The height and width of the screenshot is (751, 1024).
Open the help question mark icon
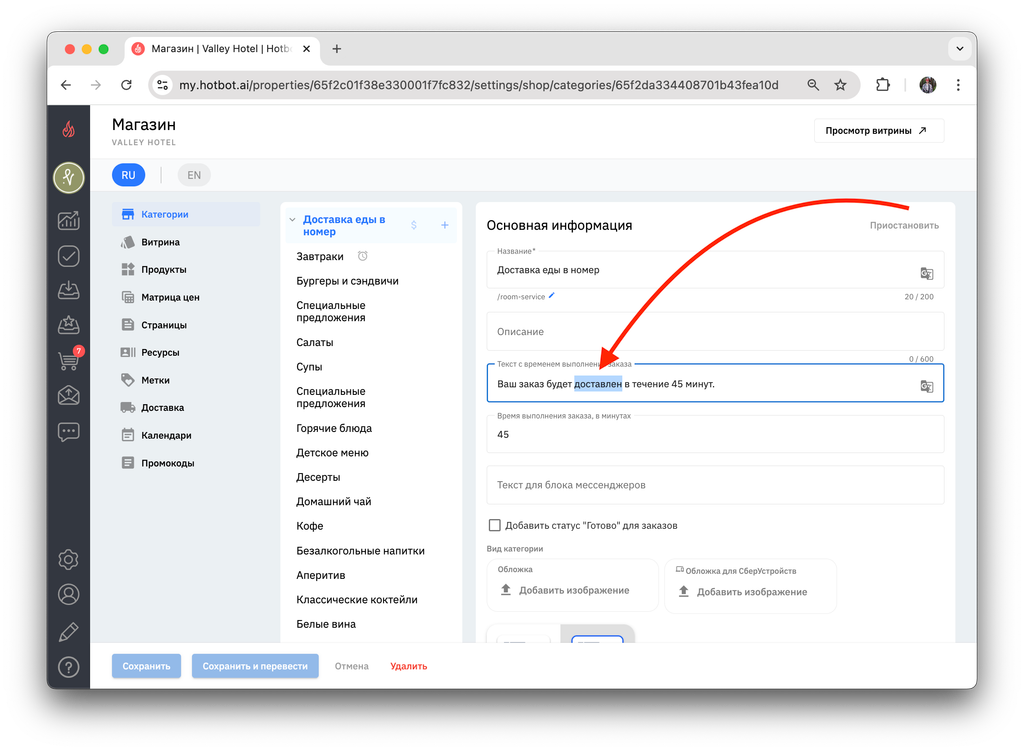[x=69, y=667]
